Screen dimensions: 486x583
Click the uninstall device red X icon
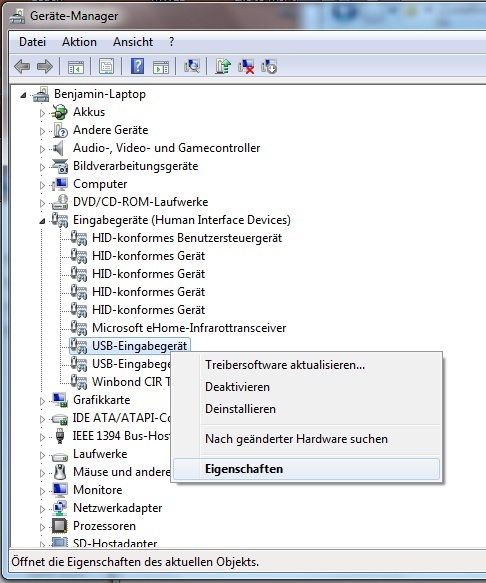(246, 66)
